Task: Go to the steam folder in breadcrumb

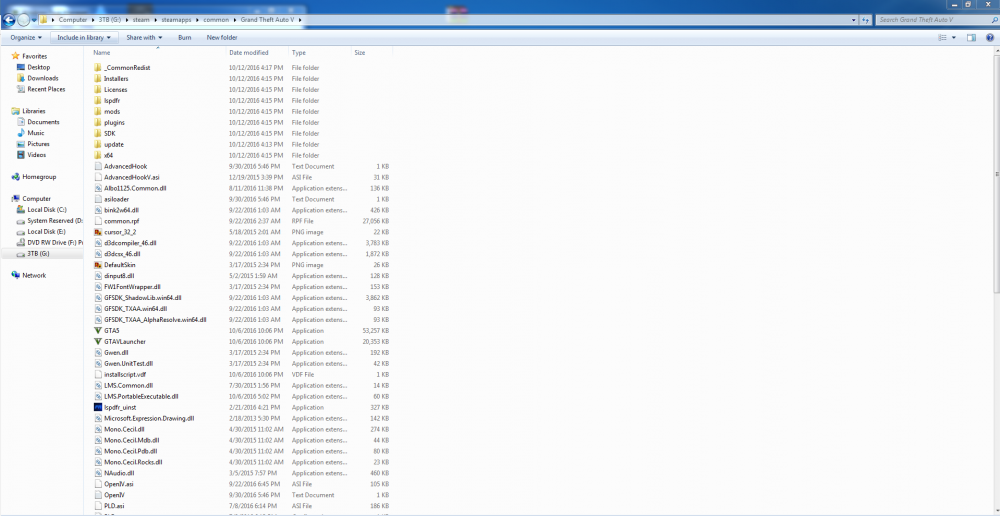Action: tap(142, 20)
